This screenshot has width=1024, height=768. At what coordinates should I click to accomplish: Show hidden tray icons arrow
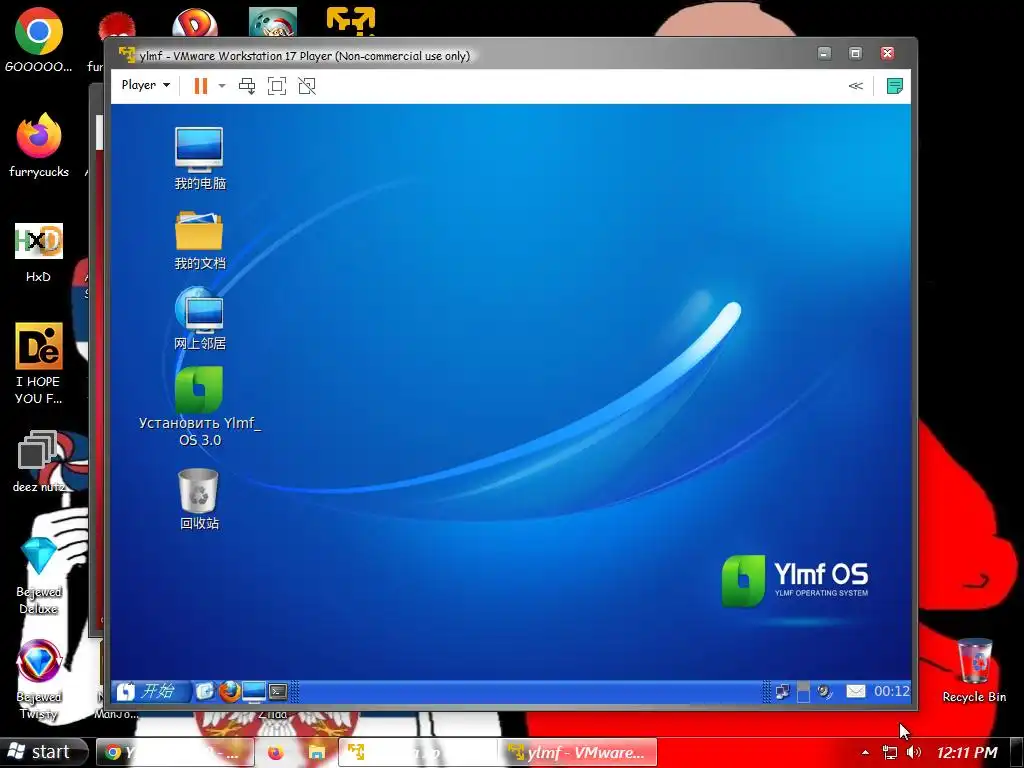(x=865, y=753)
